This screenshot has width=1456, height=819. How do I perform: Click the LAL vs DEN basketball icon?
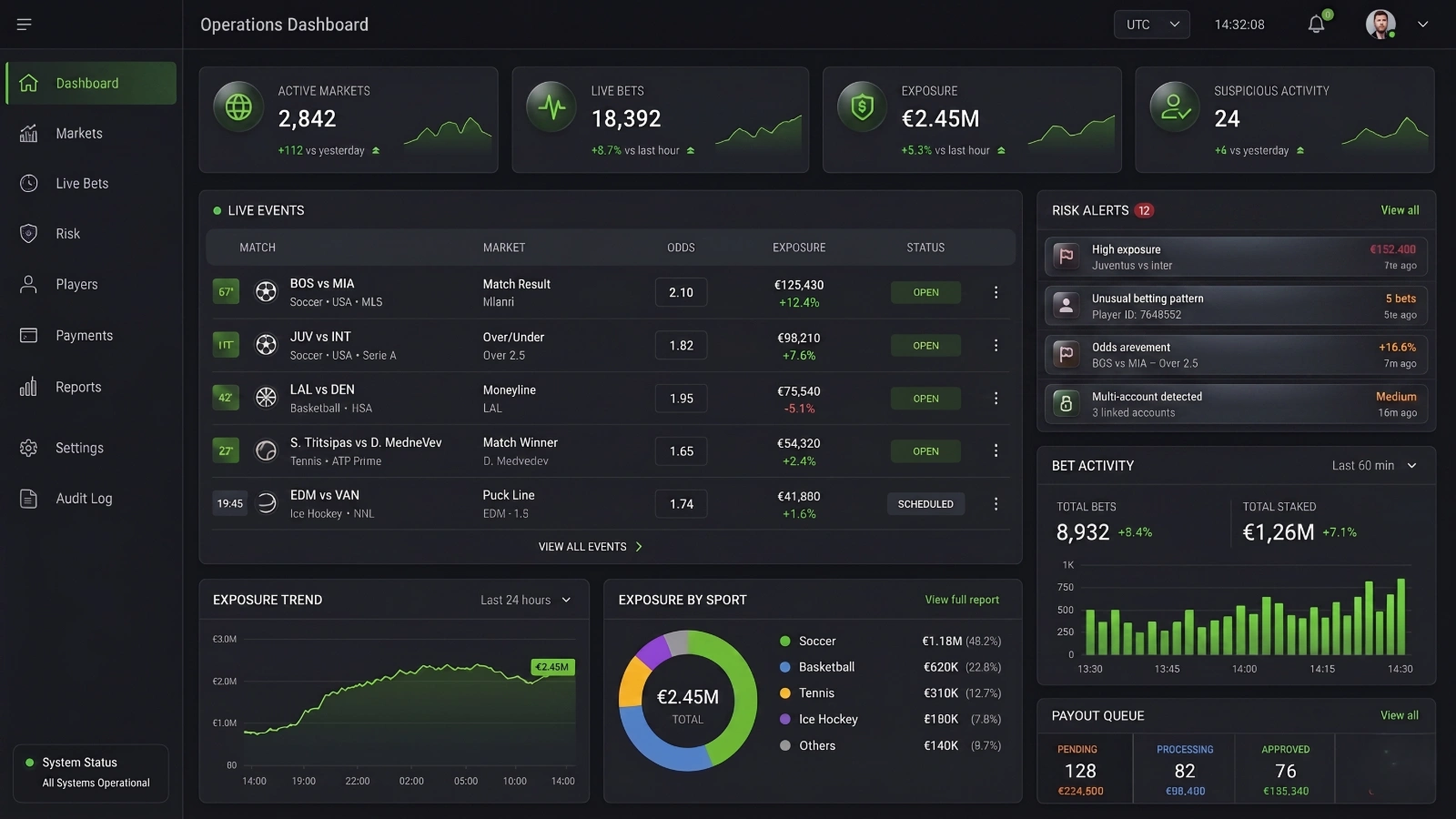pos(266,398)
